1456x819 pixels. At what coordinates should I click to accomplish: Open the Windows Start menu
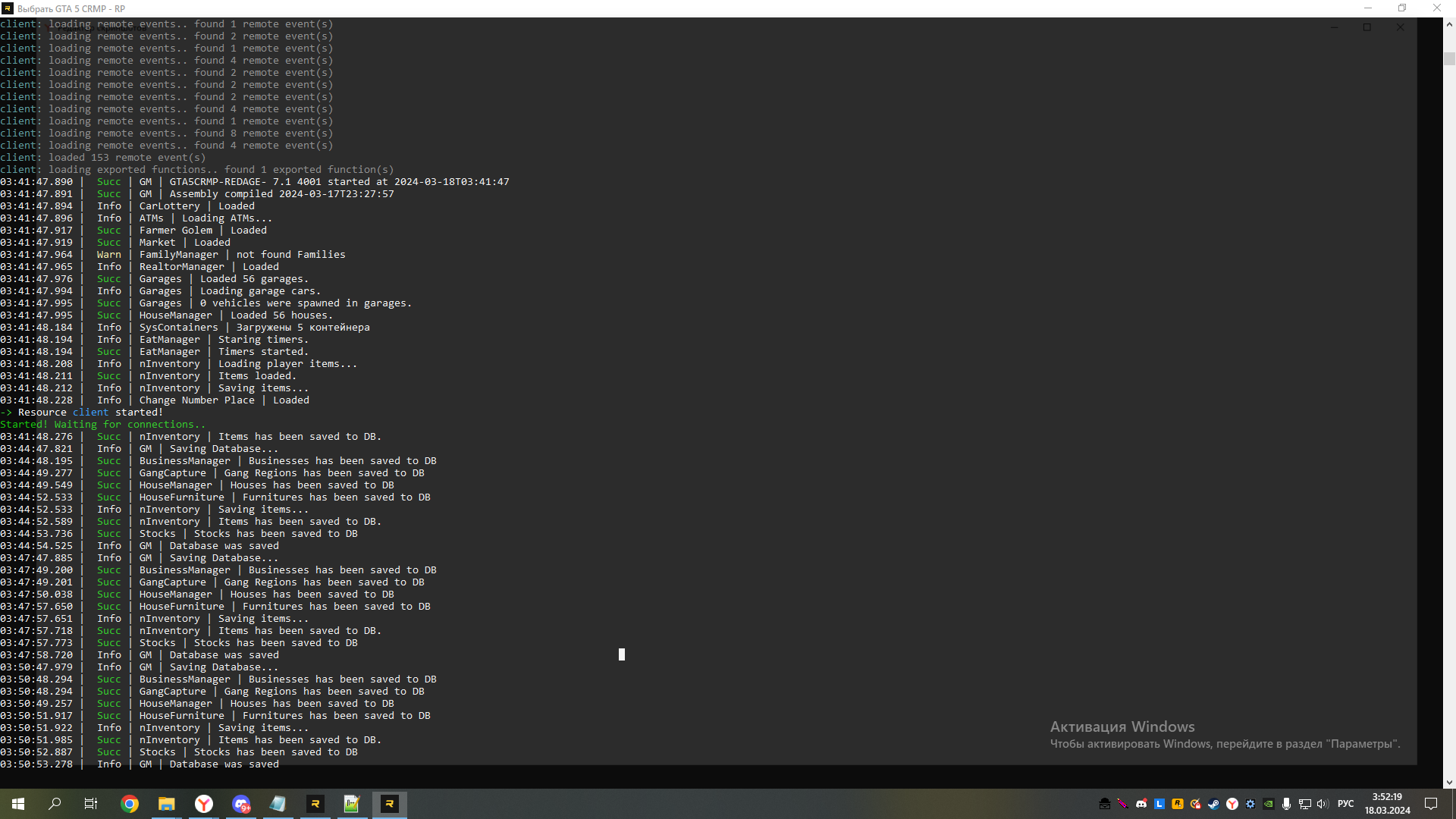[x=18, y=804]
